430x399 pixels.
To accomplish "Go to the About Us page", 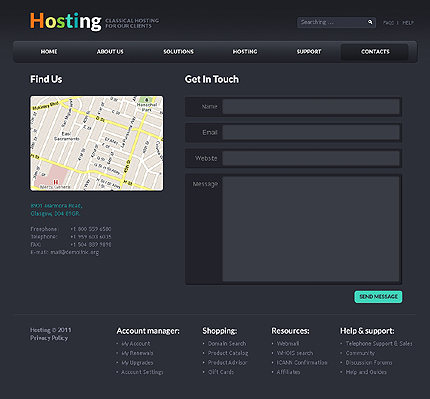I will pos(110,52).
